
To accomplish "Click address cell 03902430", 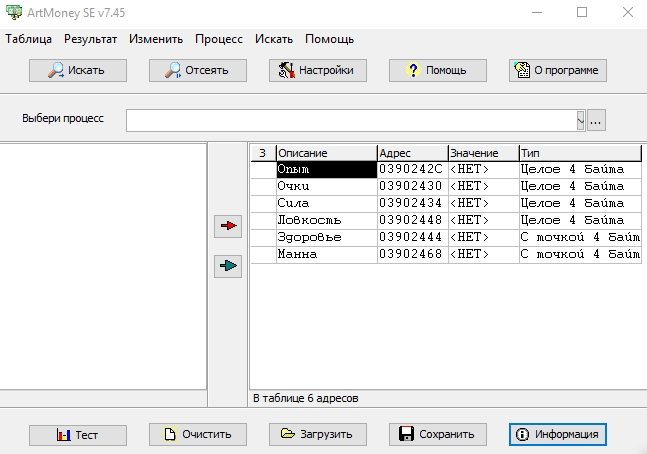I will tap(413, 187).
